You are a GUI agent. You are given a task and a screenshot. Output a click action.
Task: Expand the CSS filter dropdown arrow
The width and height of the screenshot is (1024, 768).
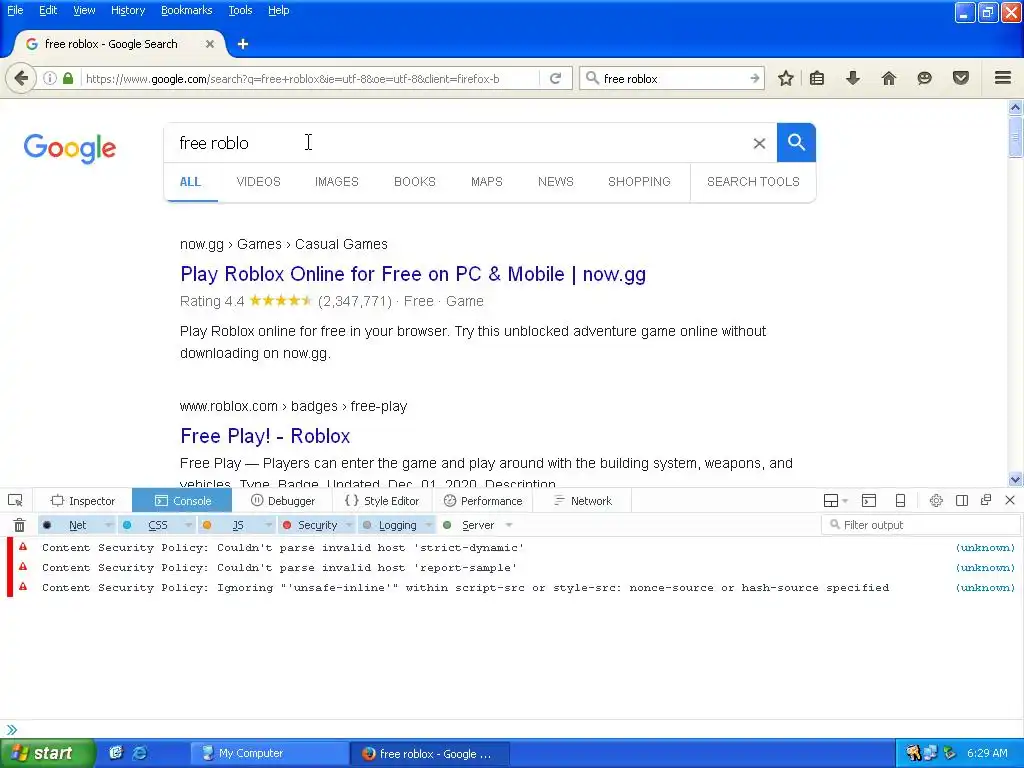(188, 525)
